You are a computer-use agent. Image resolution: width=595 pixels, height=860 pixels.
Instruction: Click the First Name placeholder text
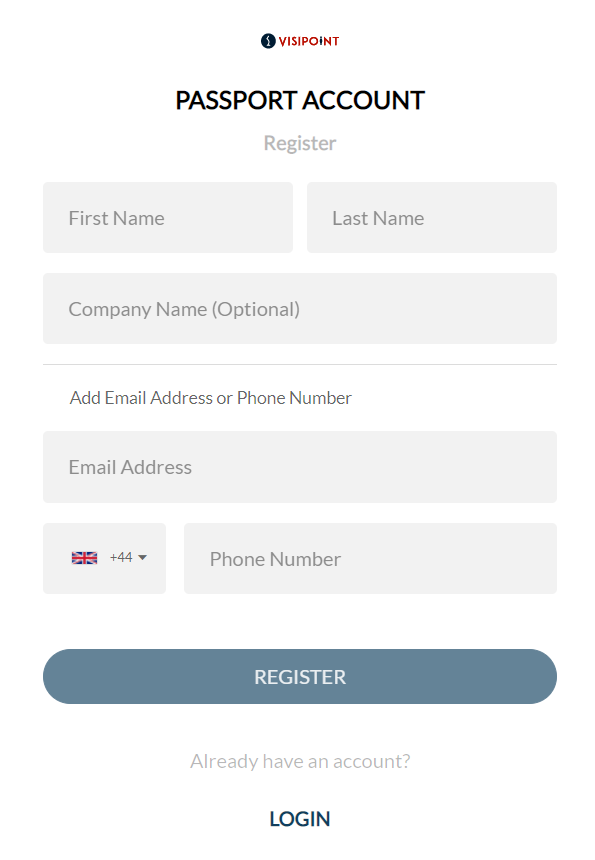(x=116, y=218)
